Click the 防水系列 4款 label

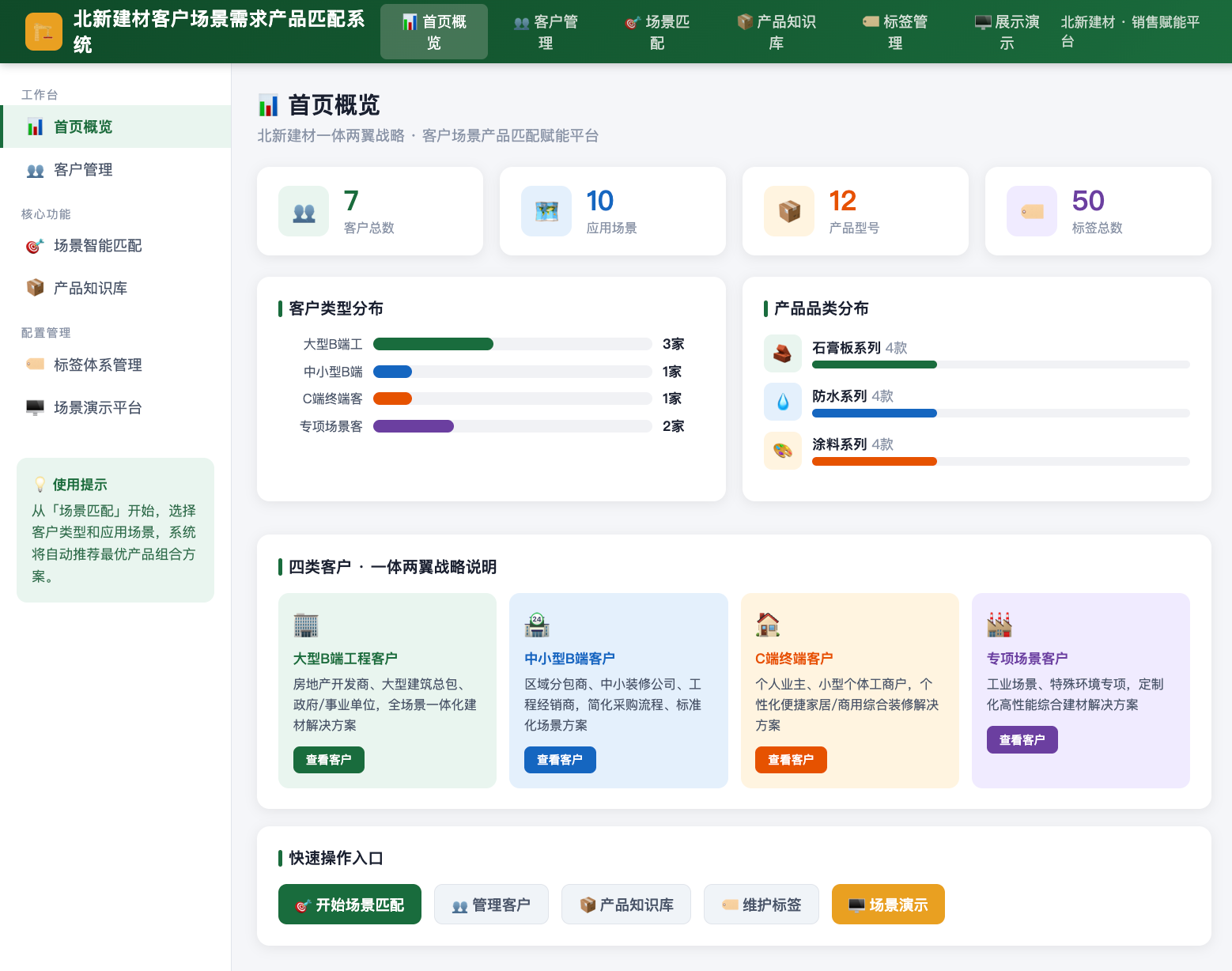(x=852, y=396)
